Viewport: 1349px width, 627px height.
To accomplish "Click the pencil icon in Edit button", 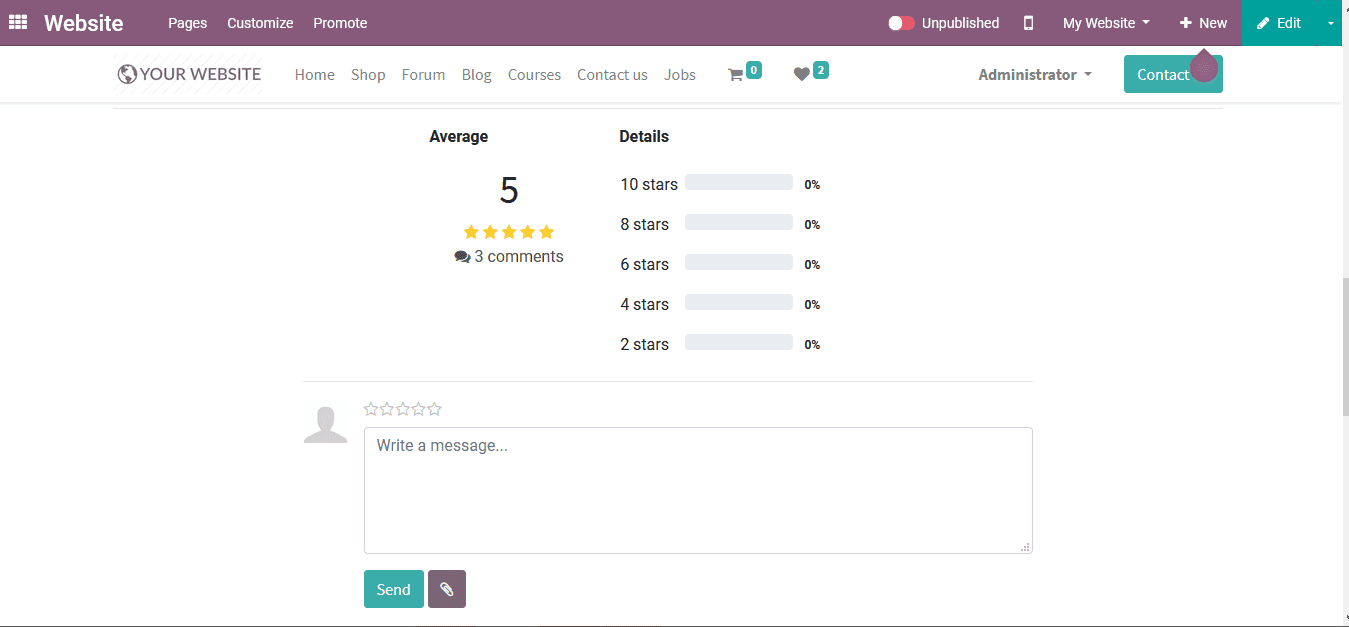I will point(1263,23).
